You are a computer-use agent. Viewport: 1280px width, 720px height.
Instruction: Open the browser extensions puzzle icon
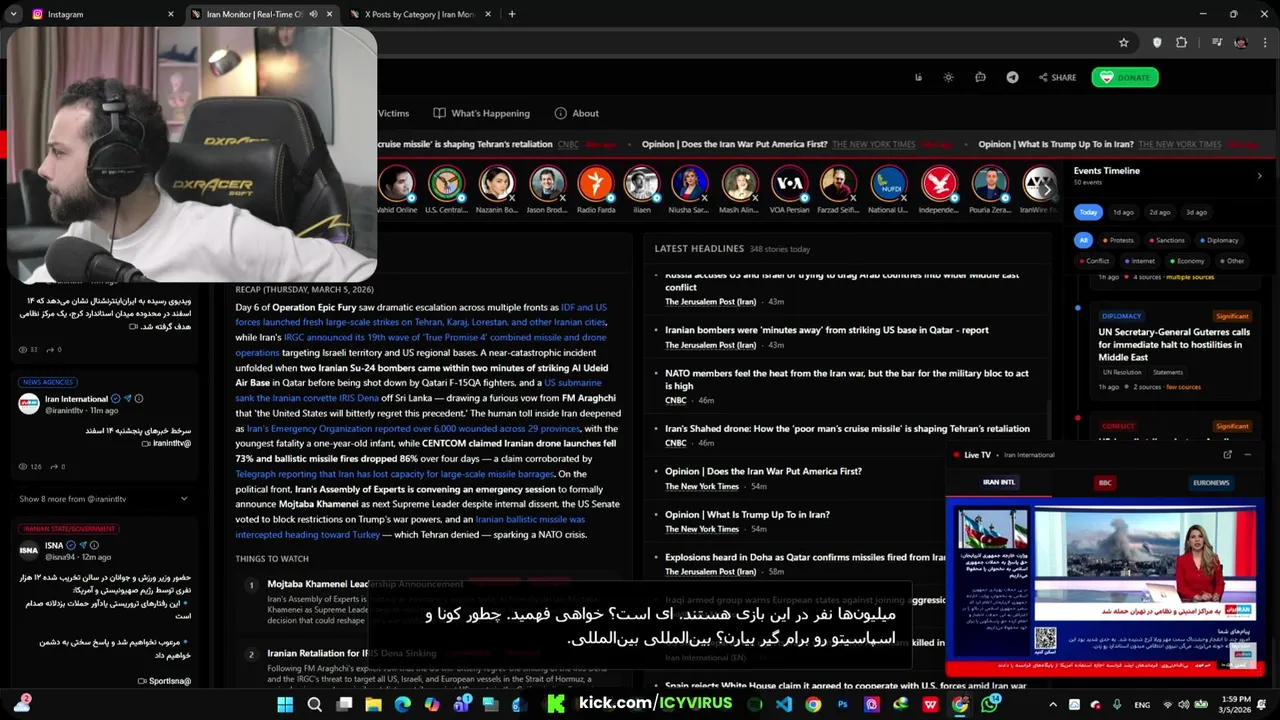click(x=1182, y=43)
